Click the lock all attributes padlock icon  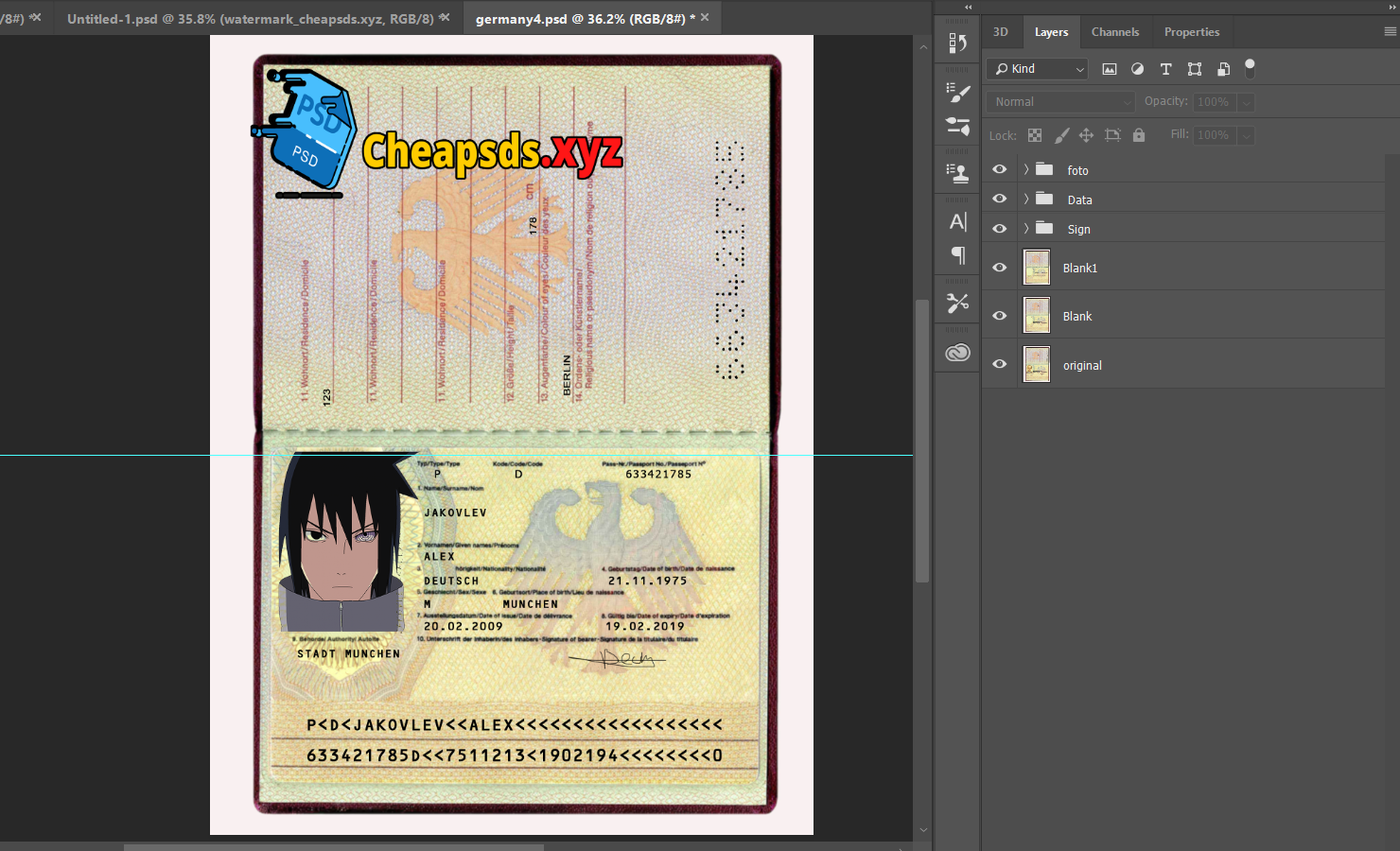pos(1139,135)
